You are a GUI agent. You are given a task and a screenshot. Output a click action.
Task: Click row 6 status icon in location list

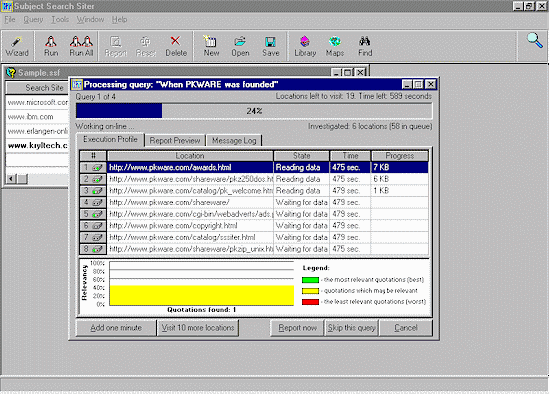pyautogui.click(x=97, y=226)
